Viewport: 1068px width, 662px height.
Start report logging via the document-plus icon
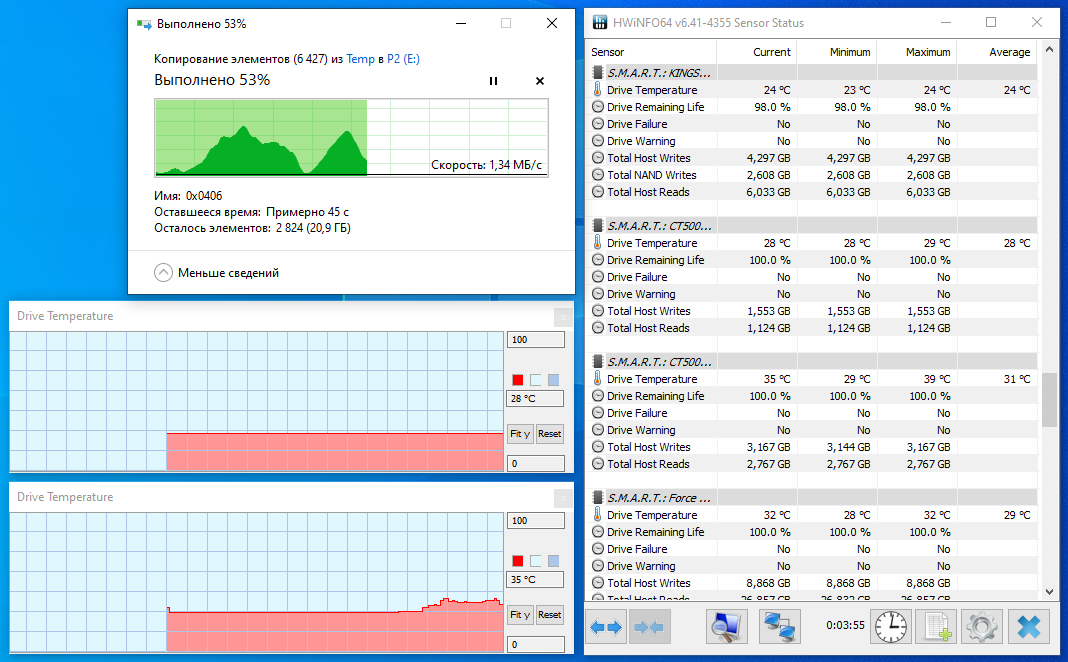[x=935, y=626]
